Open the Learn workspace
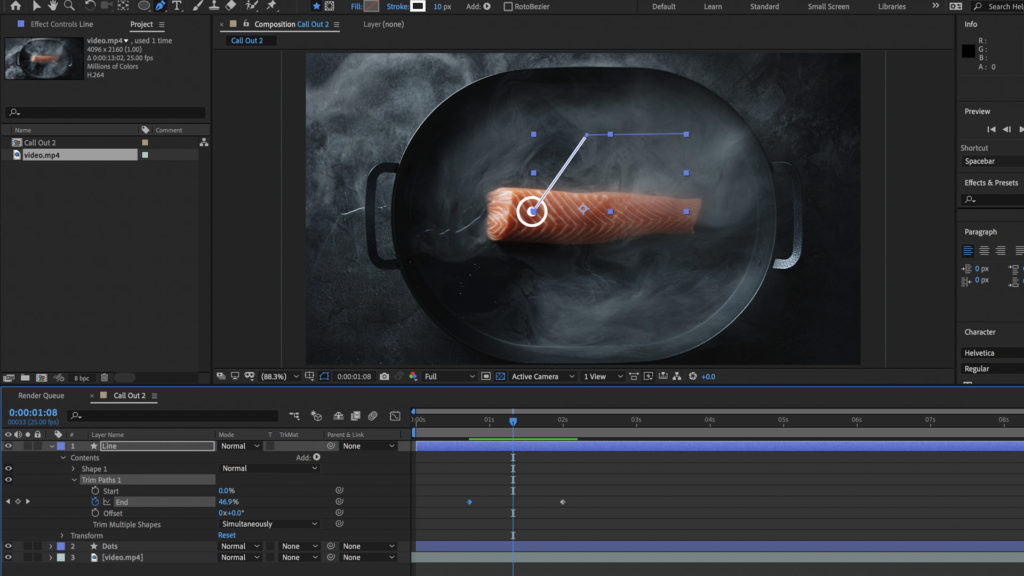 tap(713, 6)
